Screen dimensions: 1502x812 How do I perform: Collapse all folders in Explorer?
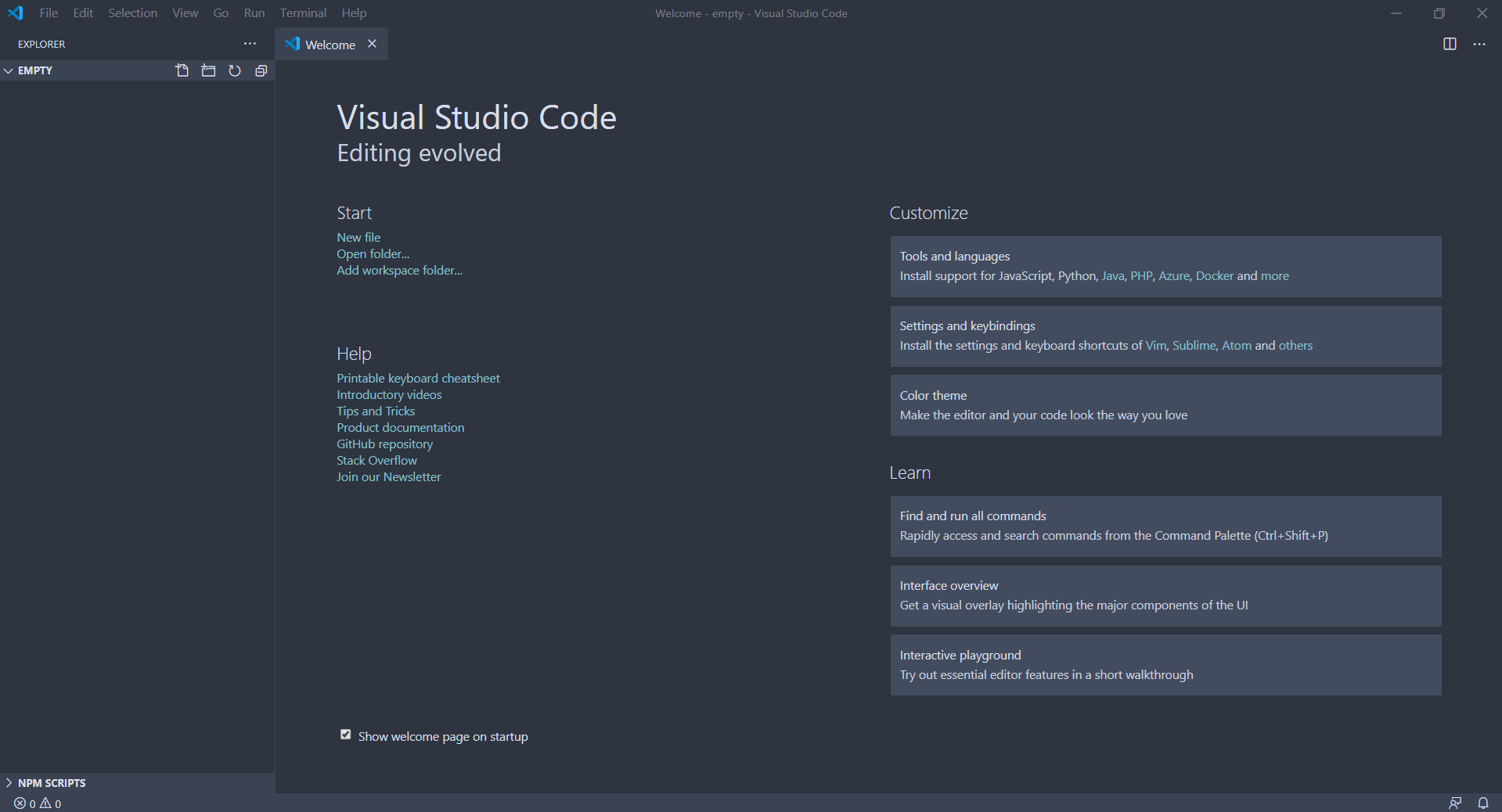point(261,70)
